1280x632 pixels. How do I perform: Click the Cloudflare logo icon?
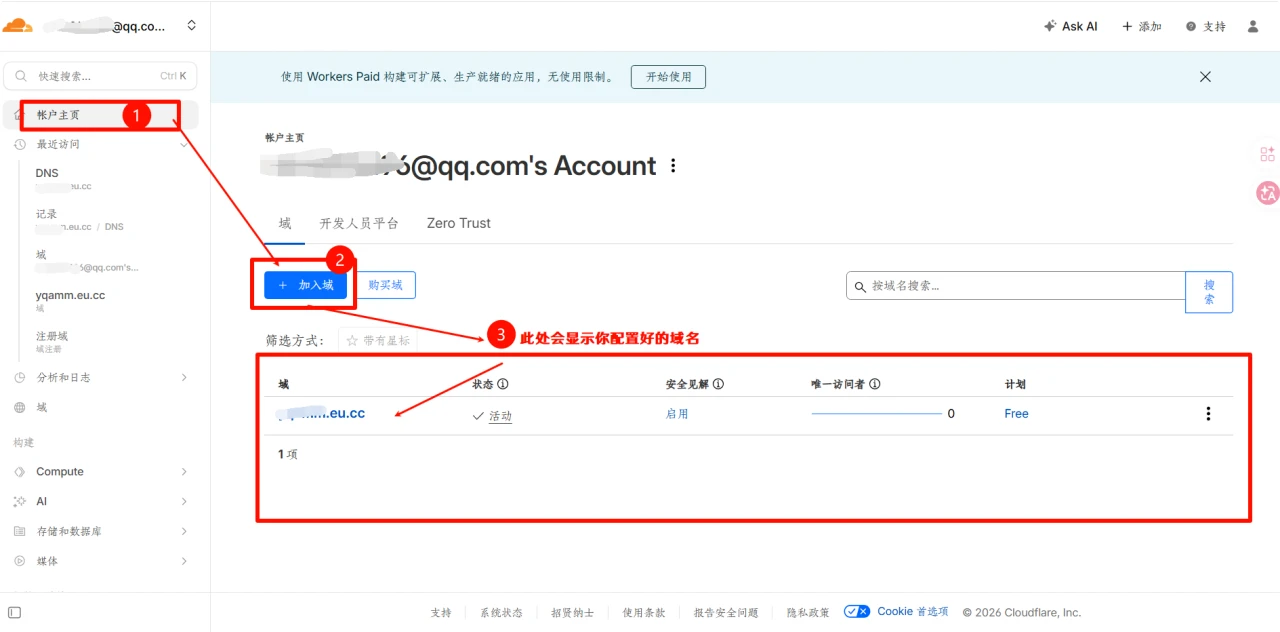point(17,26)
